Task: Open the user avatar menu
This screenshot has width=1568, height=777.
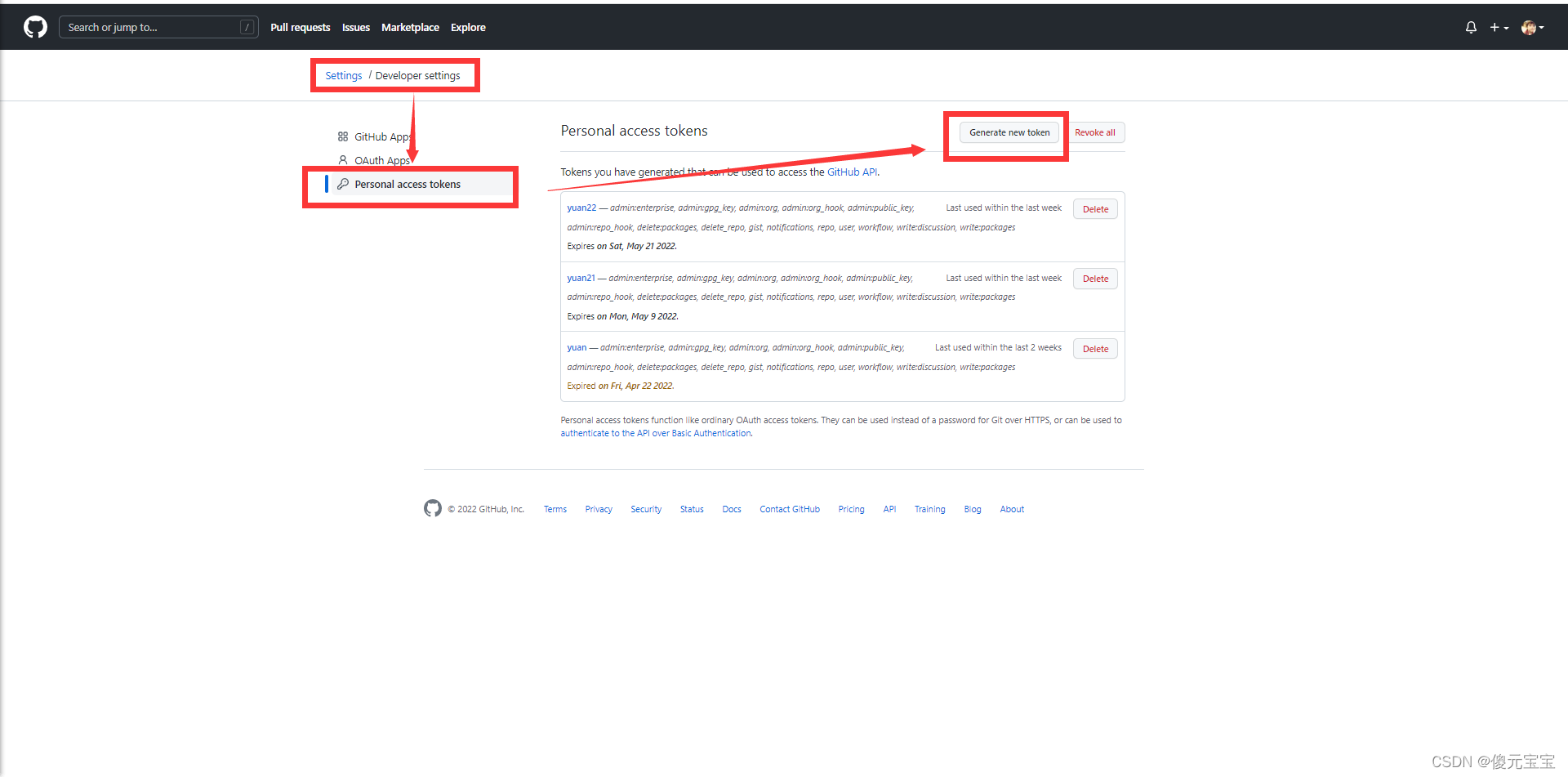Action: (x=1532, y=28)
